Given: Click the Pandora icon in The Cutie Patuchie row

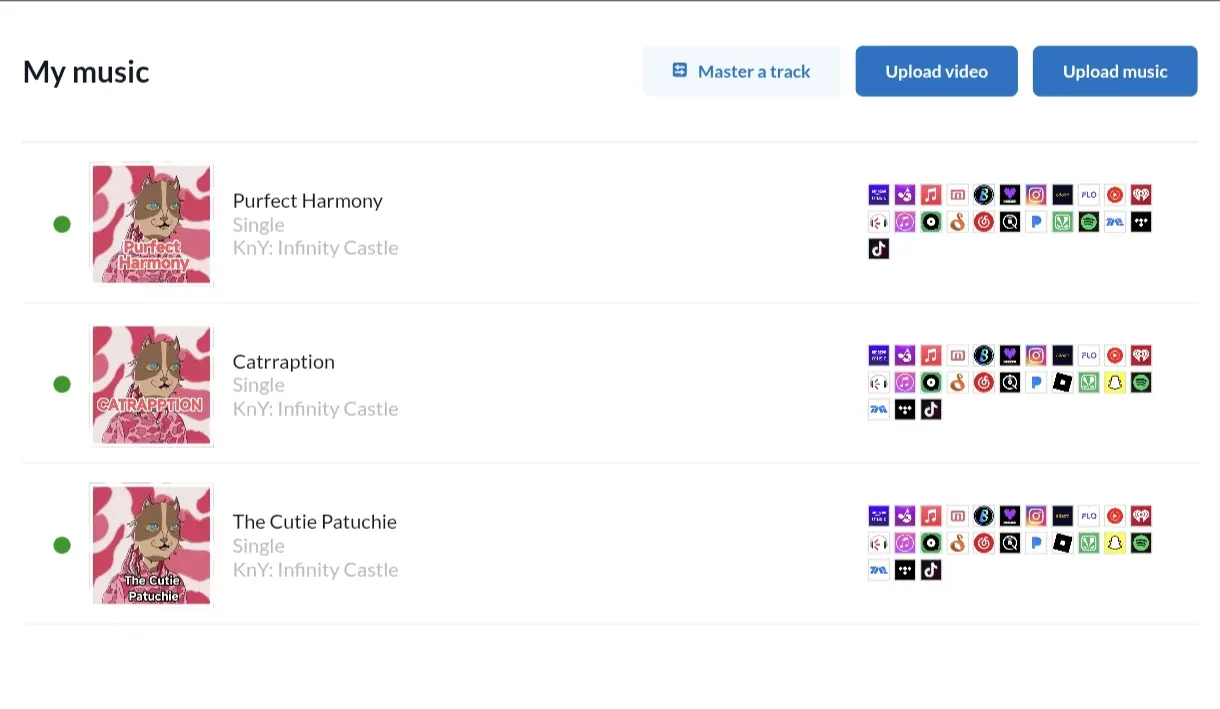Looking at the screenshot, I should click(x=1036, y=543).
